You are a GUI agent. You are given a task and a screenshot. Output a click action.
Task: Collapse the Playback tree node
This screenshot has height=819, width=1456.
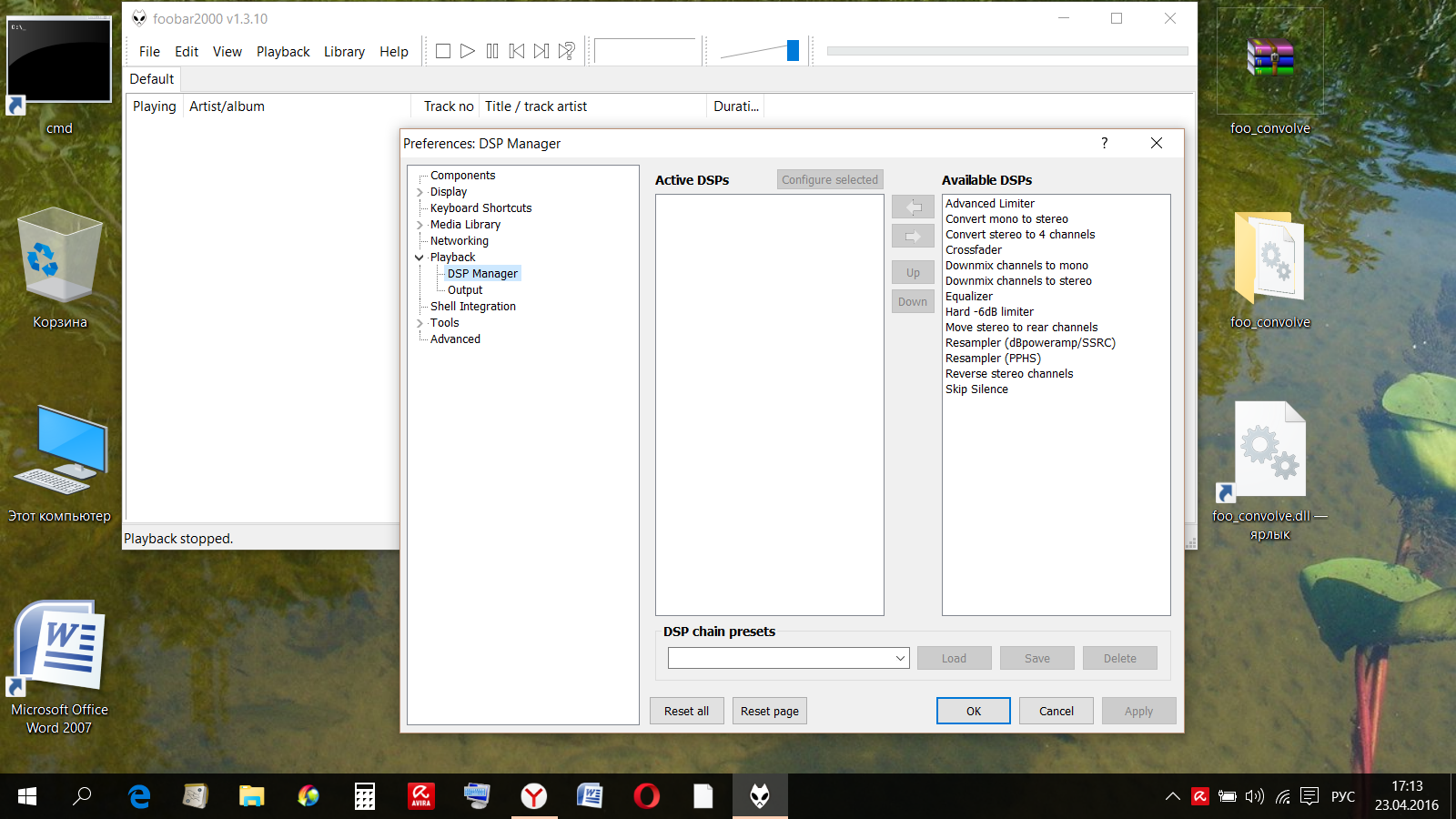pos(420,258)
